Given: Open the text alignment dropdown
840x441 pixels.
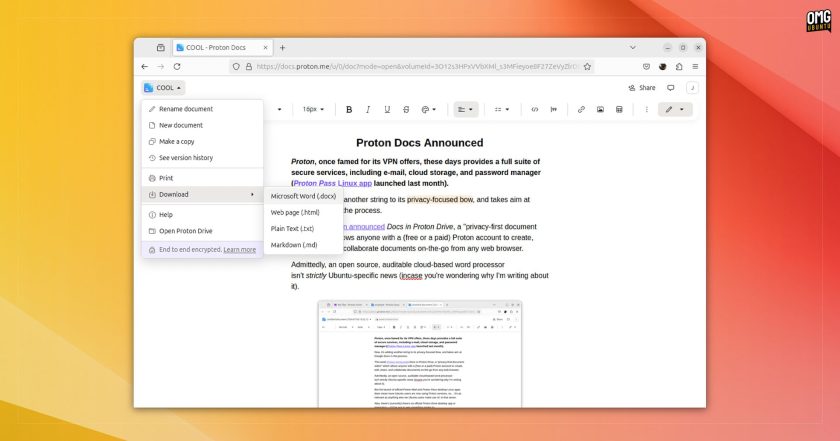Looking at the screenshot, I should pos(466,109).
